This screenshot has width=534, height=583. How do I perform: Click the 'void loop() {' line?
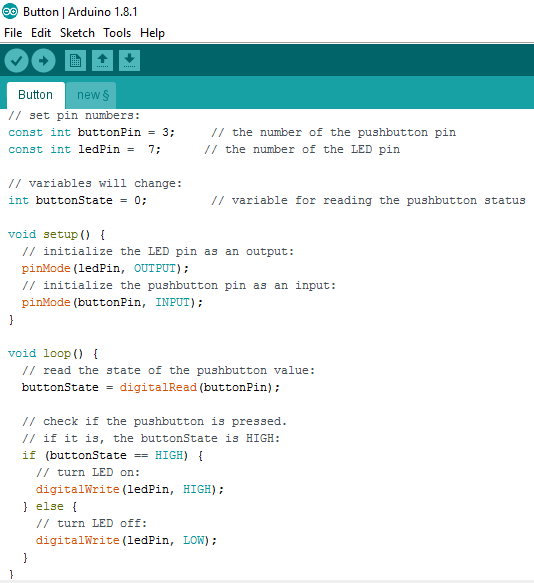(x=53, y=353)
